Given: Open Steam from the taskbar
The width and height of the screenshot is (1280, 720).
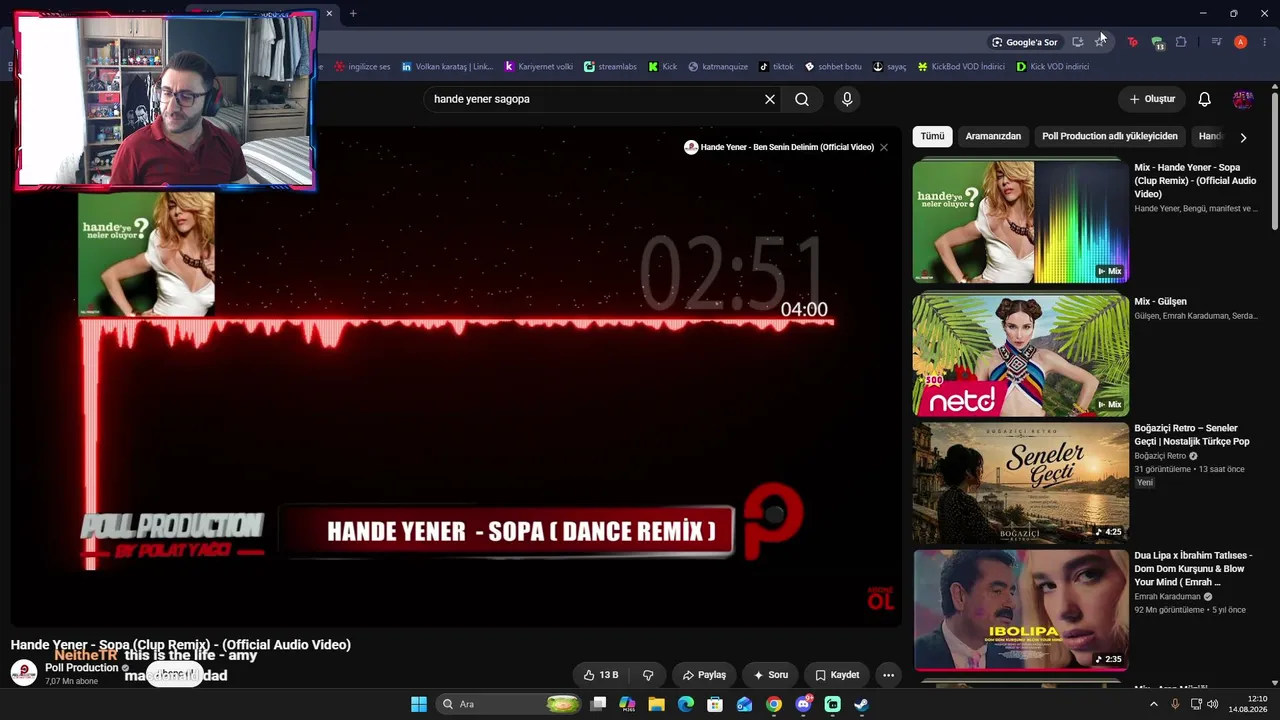Looking at the screenshot, I should (x=861, y=704).
